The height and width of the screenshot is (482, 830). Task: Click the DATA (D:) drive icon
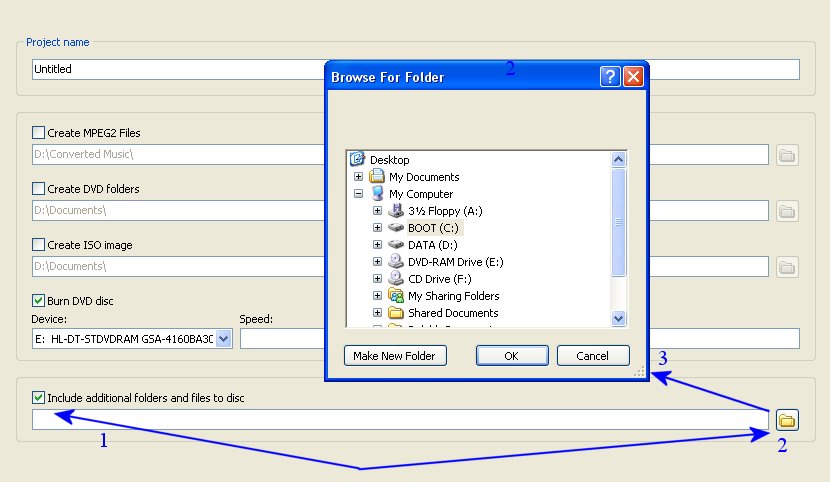click(x=395, y=244)
